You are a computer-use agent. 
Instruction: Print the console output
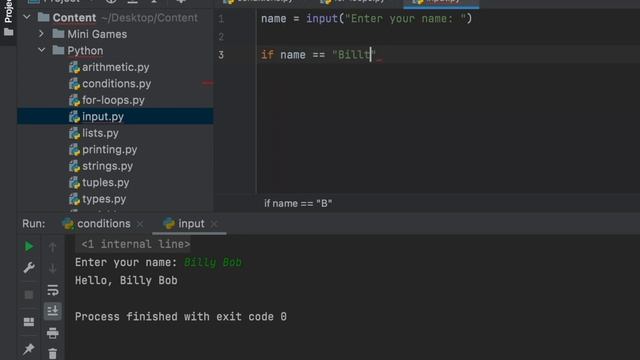(x=53, y=333)
